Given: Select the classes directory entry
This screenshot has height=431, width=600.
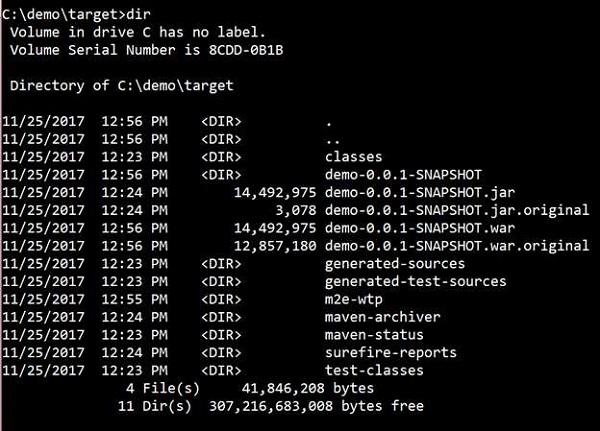Looking at the screenshot, I should click(353, 157).
